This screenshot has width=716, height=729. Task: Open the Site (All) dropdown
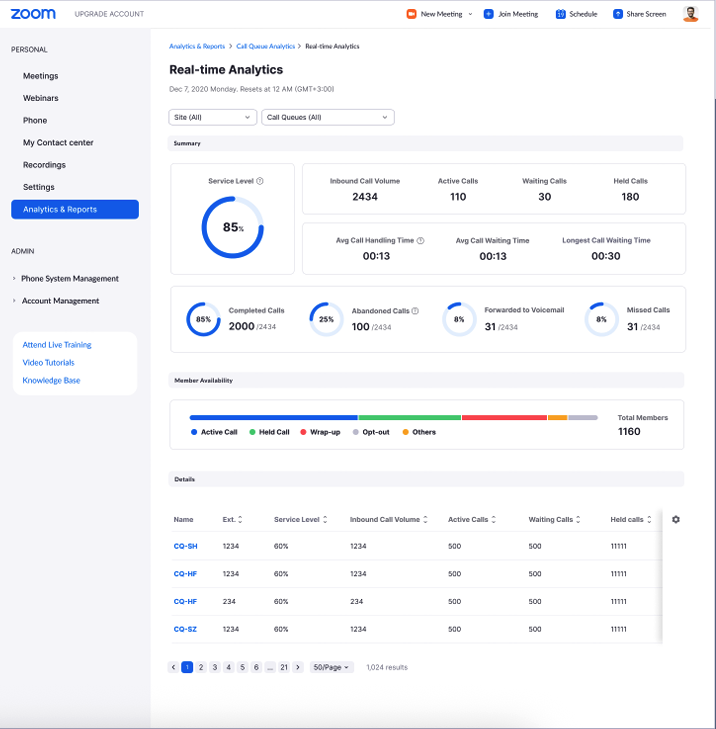coord(212,117)
